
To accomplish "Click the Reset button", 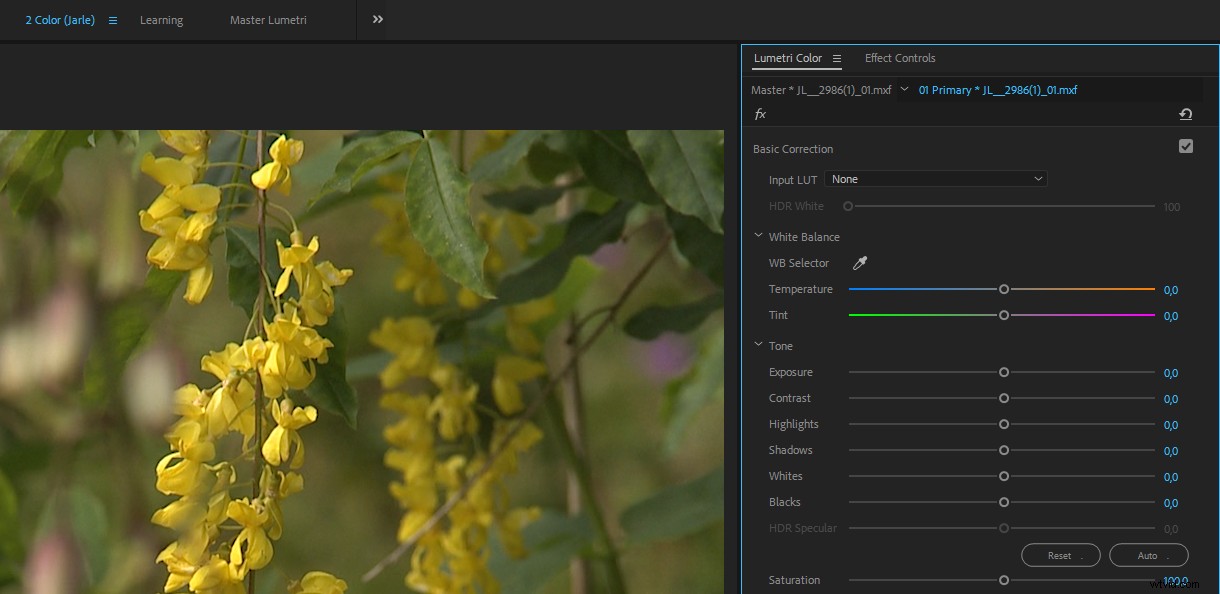I will click(x=1060, y=555).
